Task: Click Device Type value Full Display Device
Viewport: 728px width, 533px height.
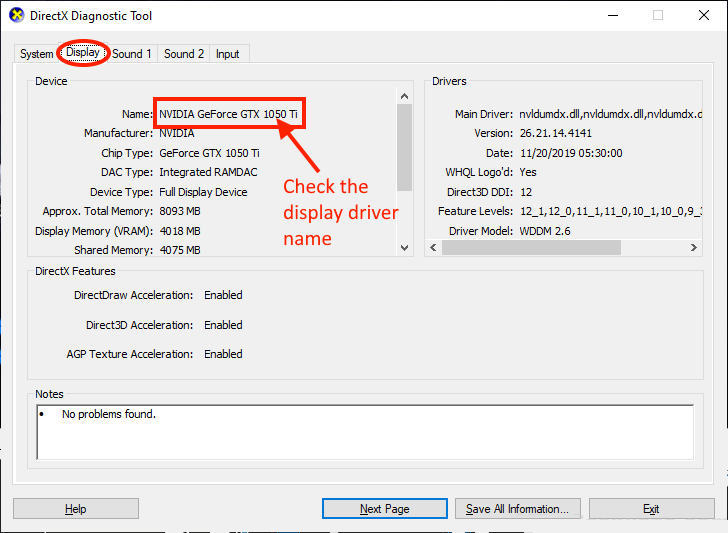Action: click(x=203, y=192)
